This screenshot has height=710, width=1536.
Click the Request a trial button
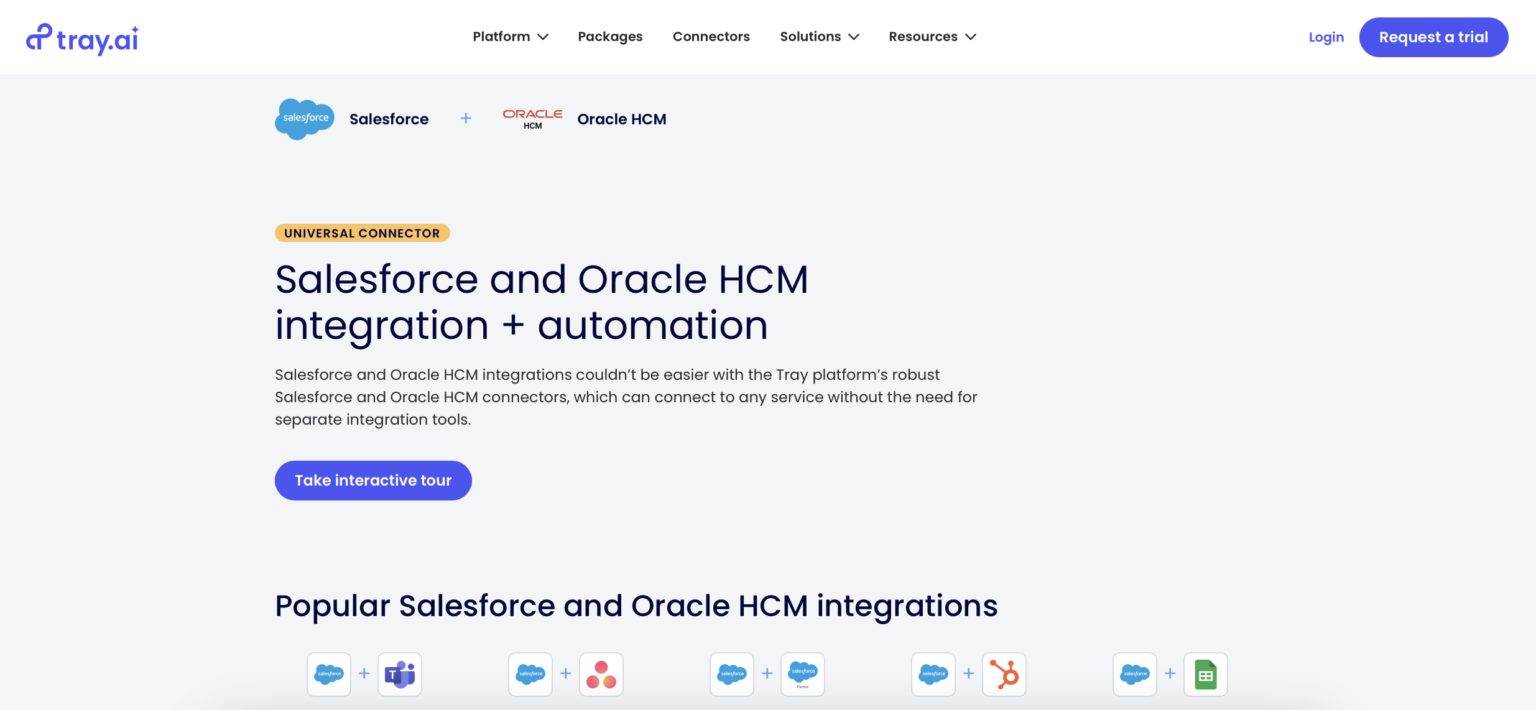point(1433,37)
